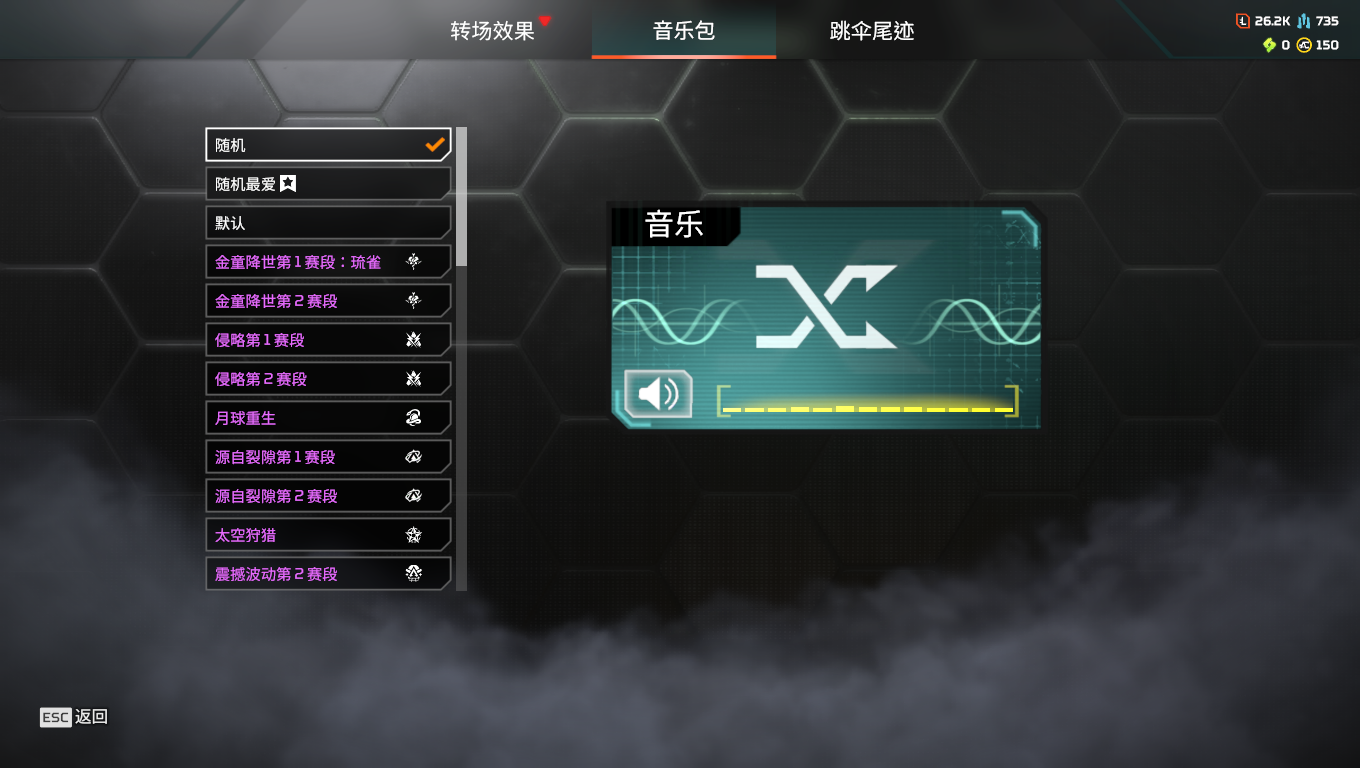Click crafting metals icon showing 735
The width and height of the screenshot is (1360, 768).
point(1304,21)
